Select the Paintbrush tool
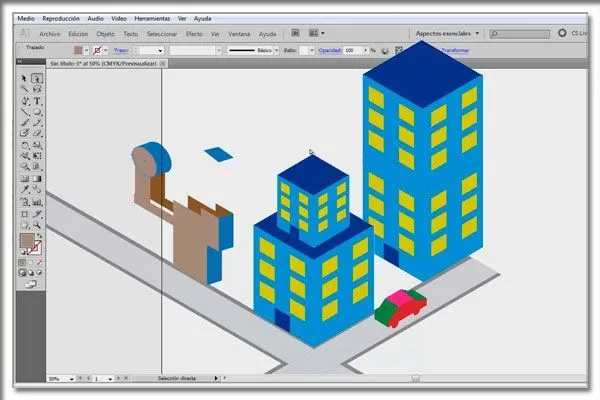The width and height of the screenshot is (600, 400). [x=25, y=123]
